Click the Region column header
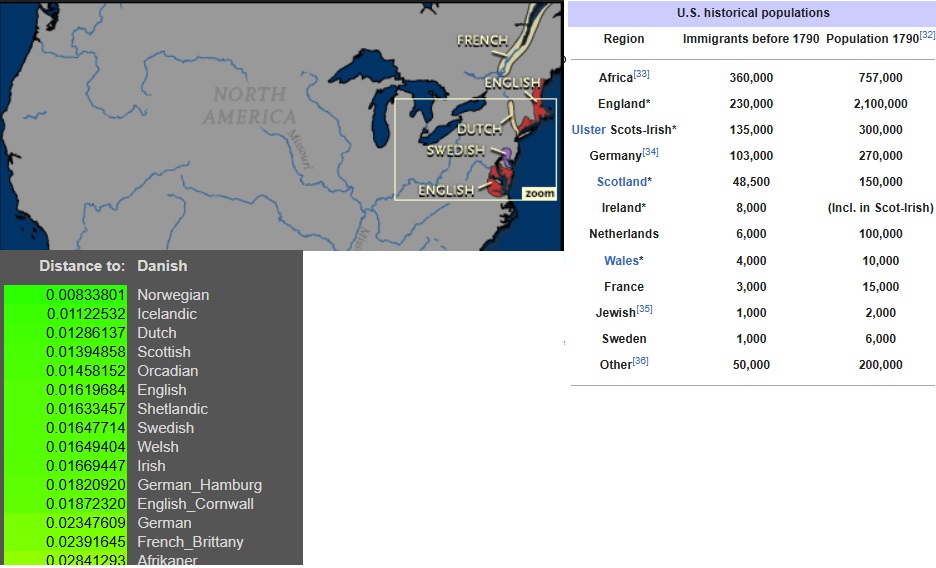Viewport: 936px width, 568px height. click(624, 39)
